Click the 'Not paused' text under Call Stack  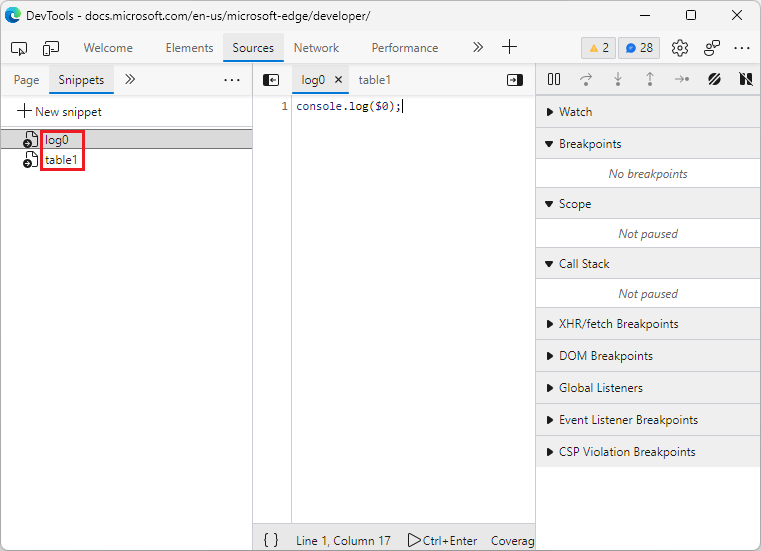648,294
